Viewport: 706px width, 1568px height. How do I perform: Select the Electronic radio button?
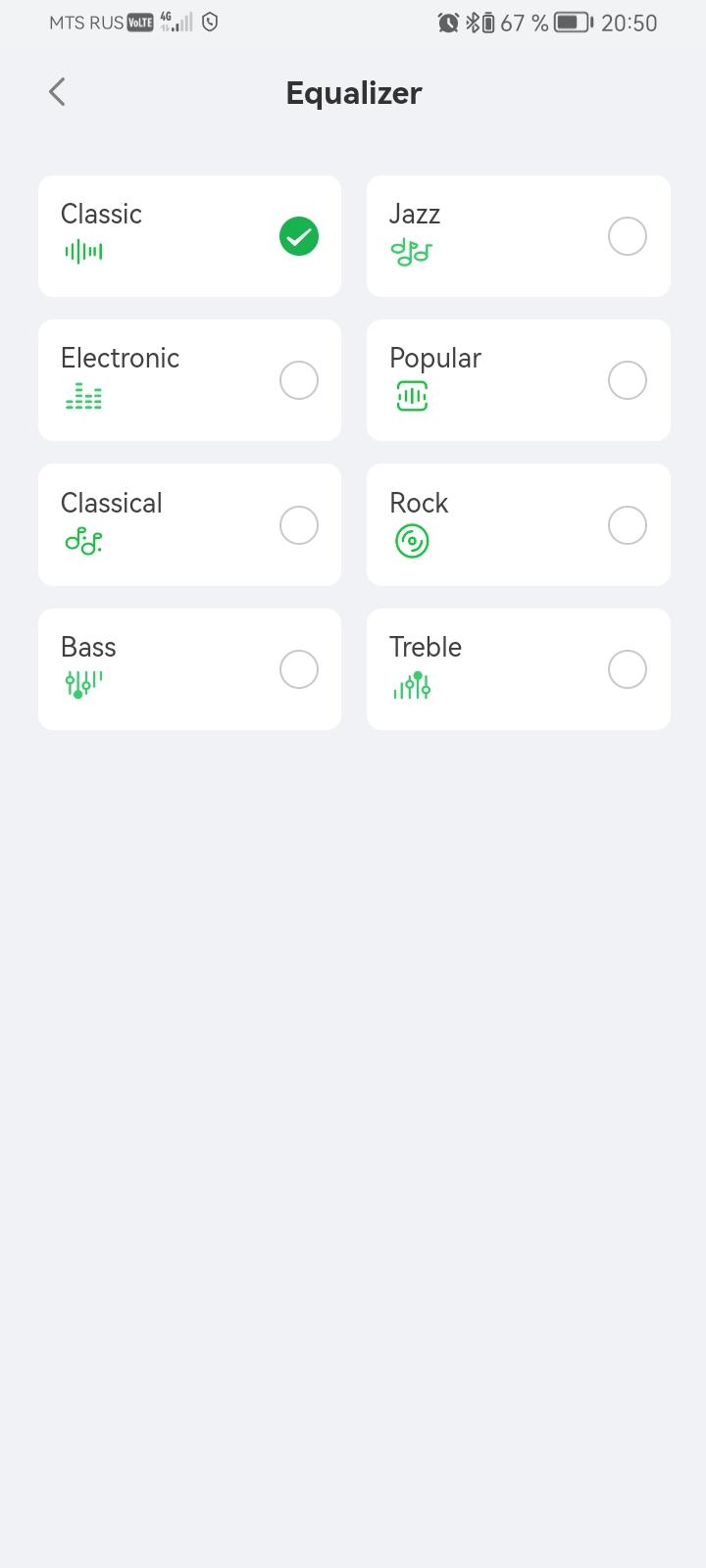click(299, 380)
